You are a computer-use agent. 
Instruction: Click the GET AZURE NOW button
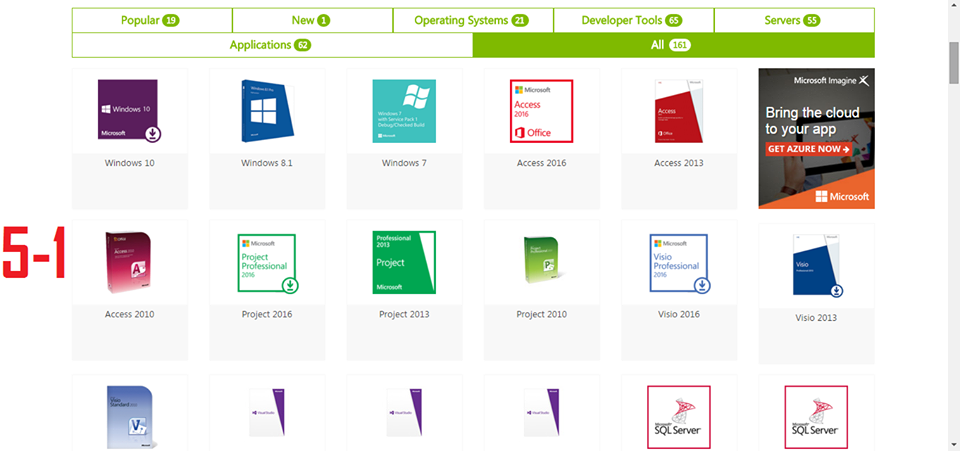tap(809, 149)
